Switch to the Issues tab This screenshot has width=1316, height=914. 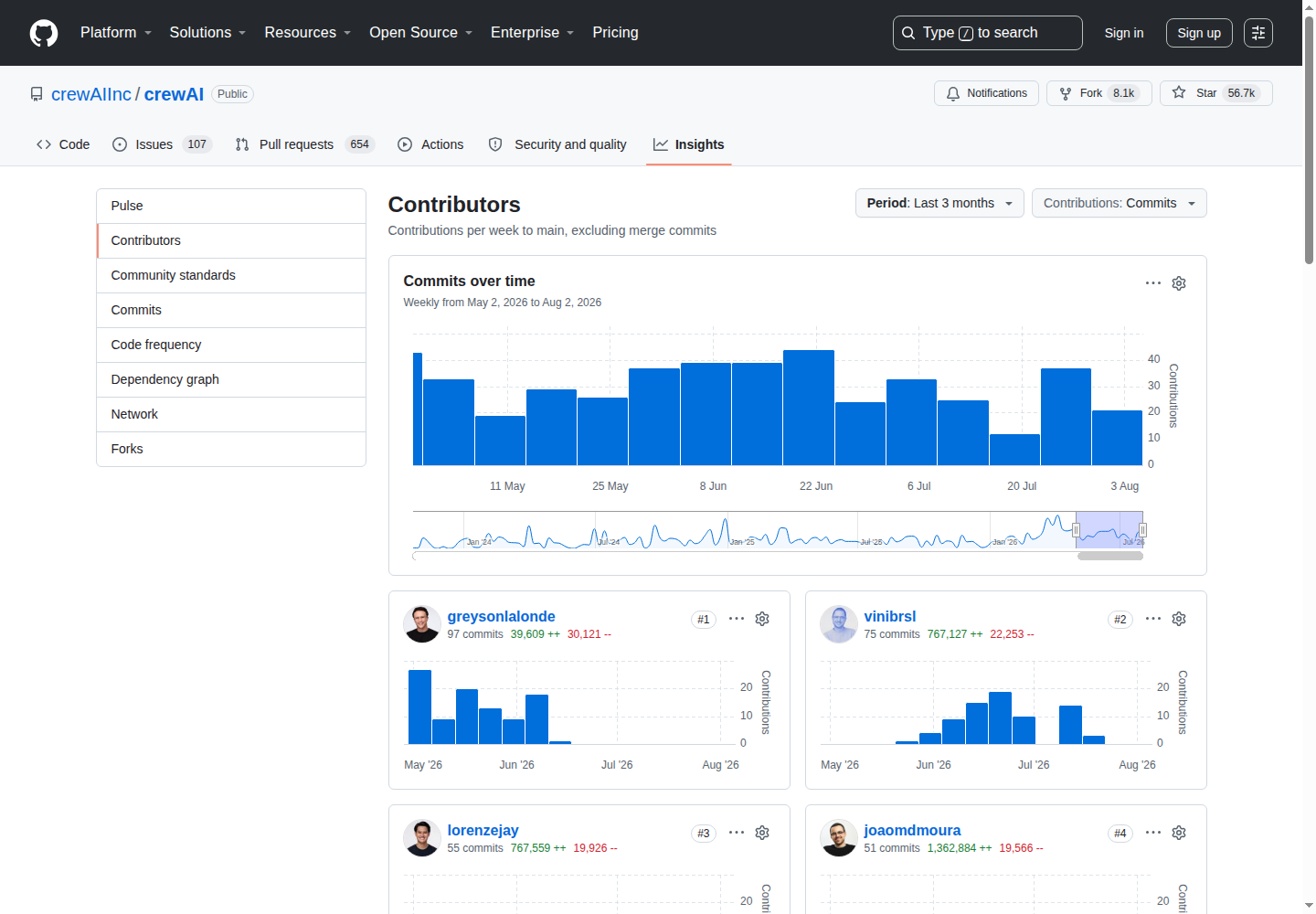click(x=162, y=144)
